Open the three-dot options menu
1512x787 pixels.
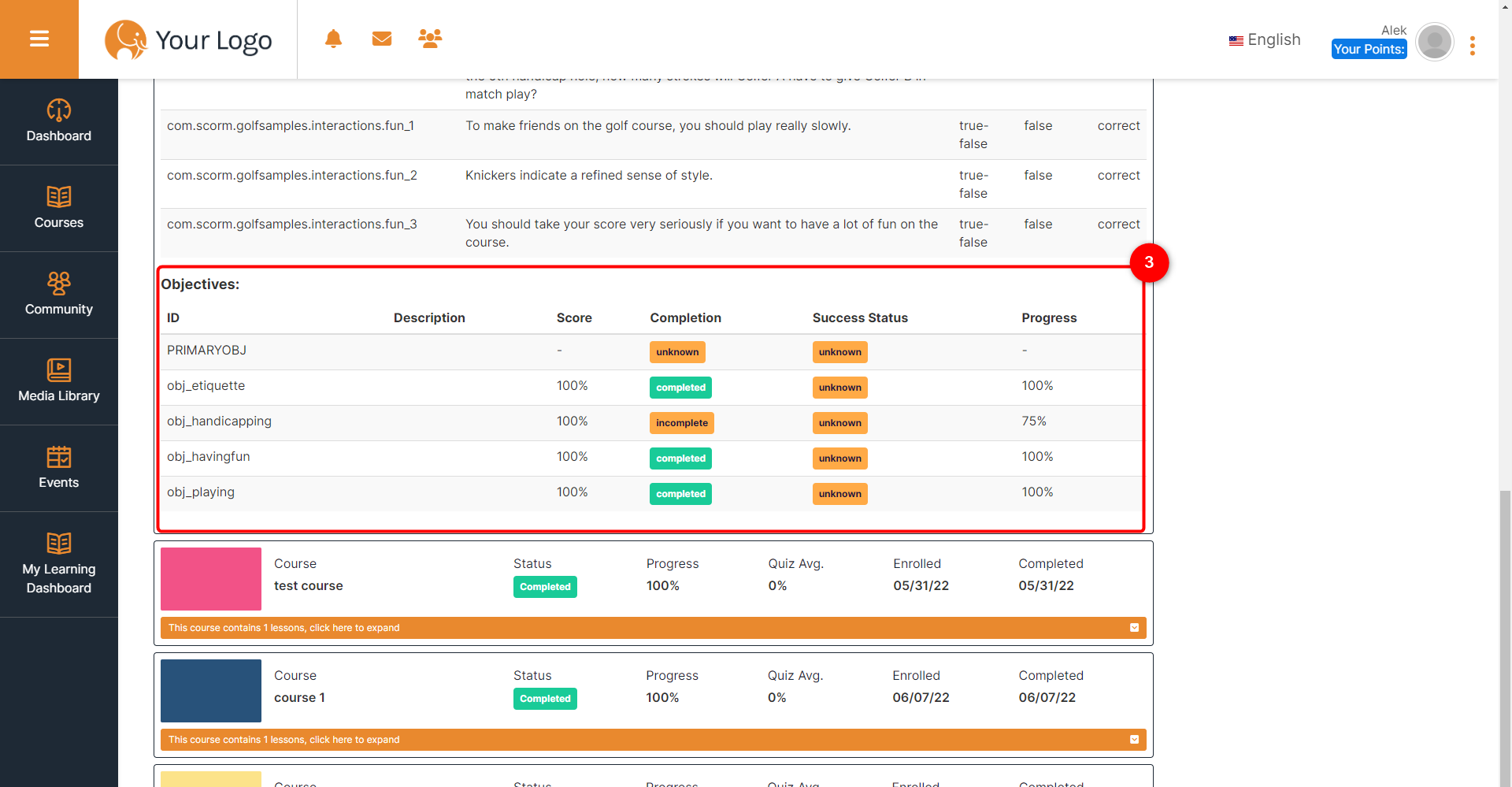coord(1473,46)
